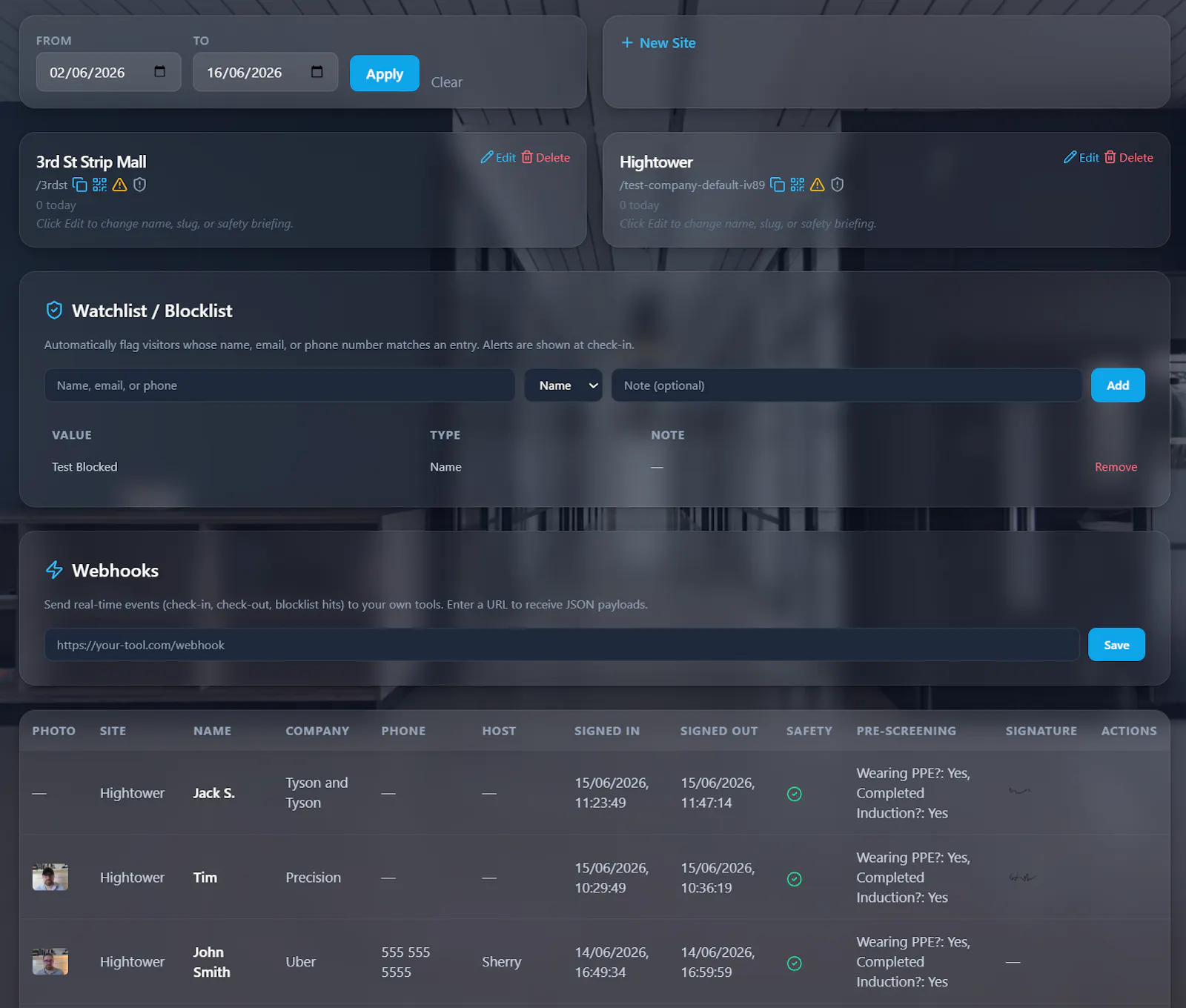Clear the date range filter
The height and width of the screenshot is (1008, 1186).
pos(446,82)
